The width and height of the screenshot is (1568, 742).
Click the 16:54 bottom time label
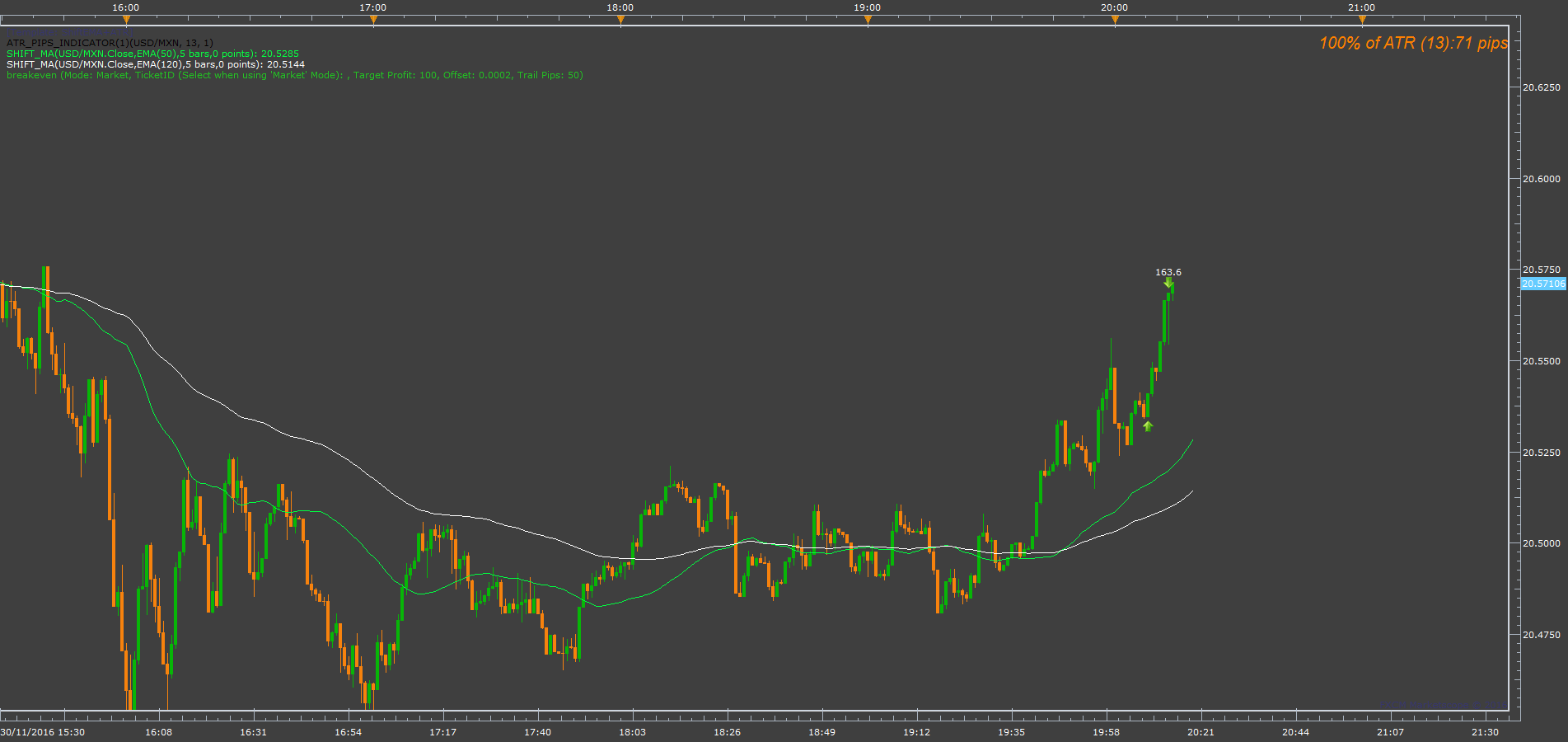(349, 732)
